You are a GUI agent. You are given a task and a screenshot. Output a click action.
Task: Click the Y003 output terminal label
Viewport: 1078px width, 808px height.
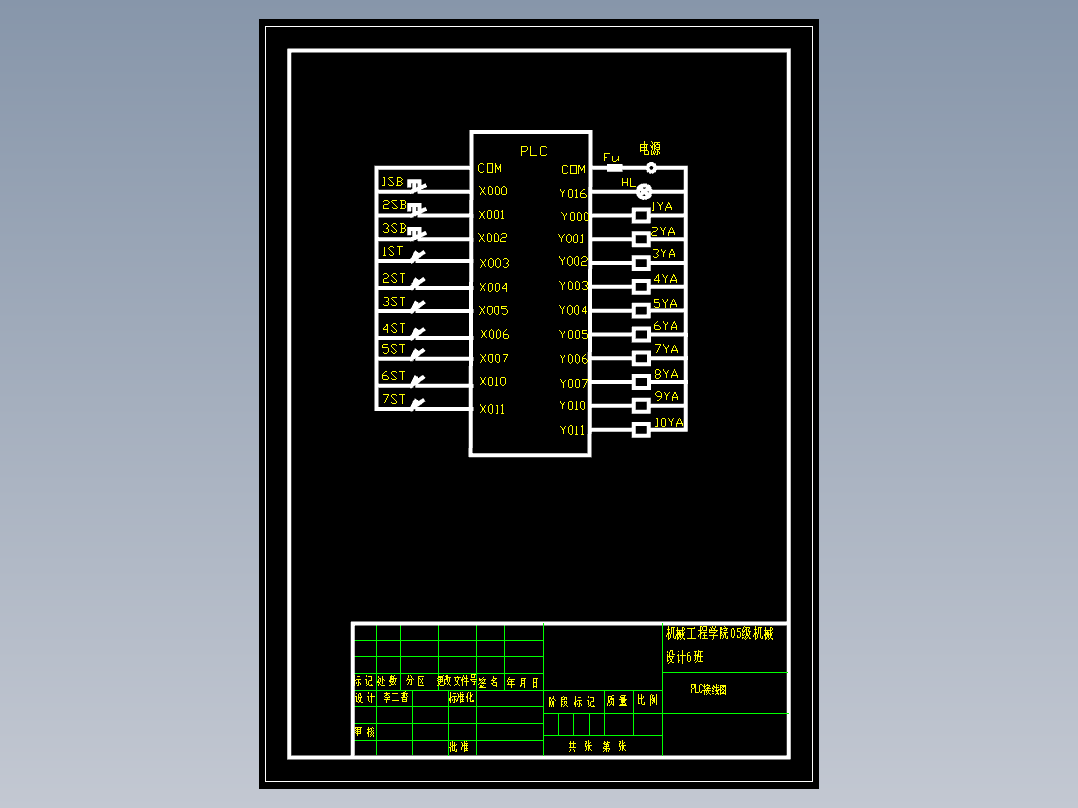(573, 286)
